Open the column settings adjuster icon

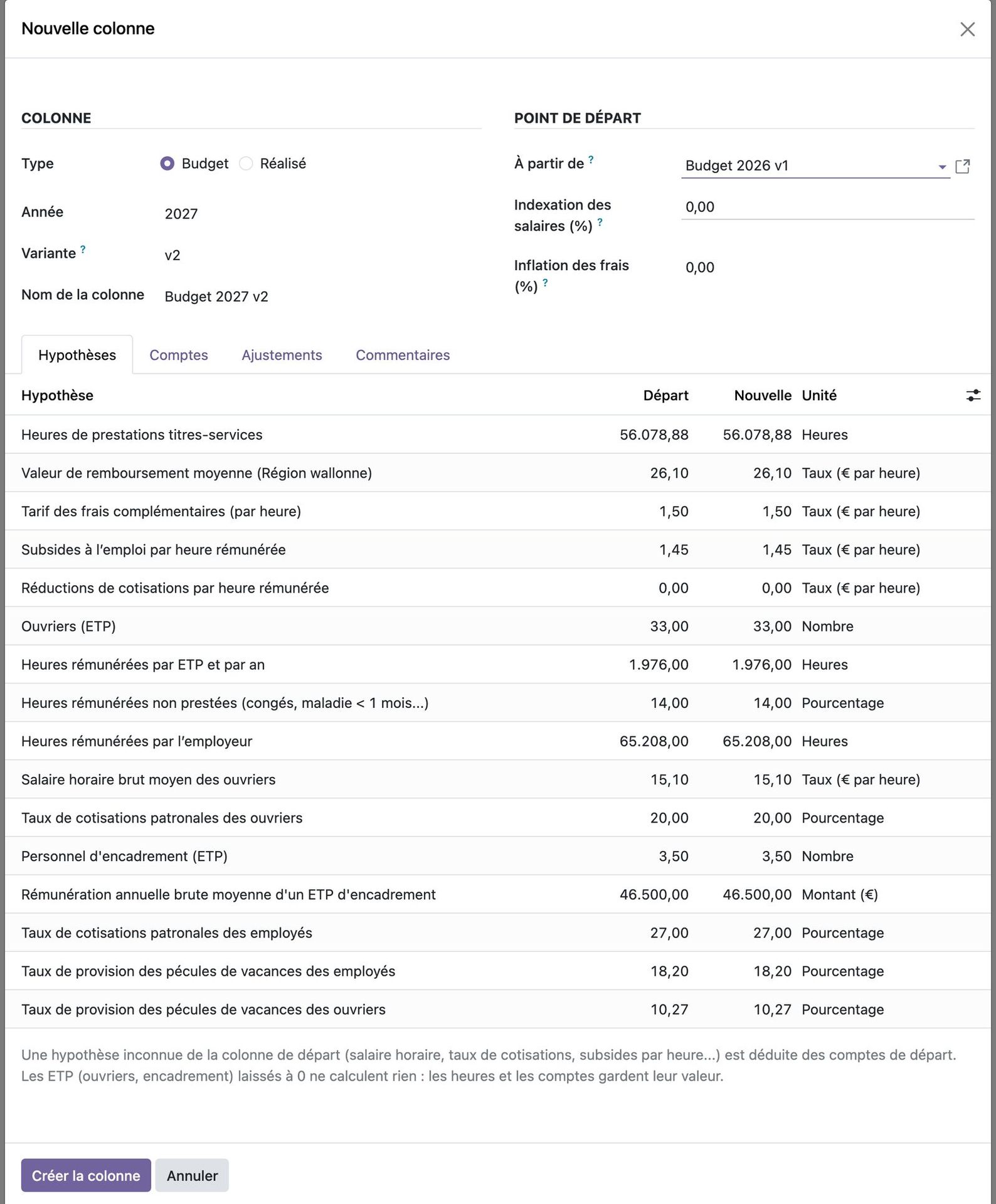973,395
